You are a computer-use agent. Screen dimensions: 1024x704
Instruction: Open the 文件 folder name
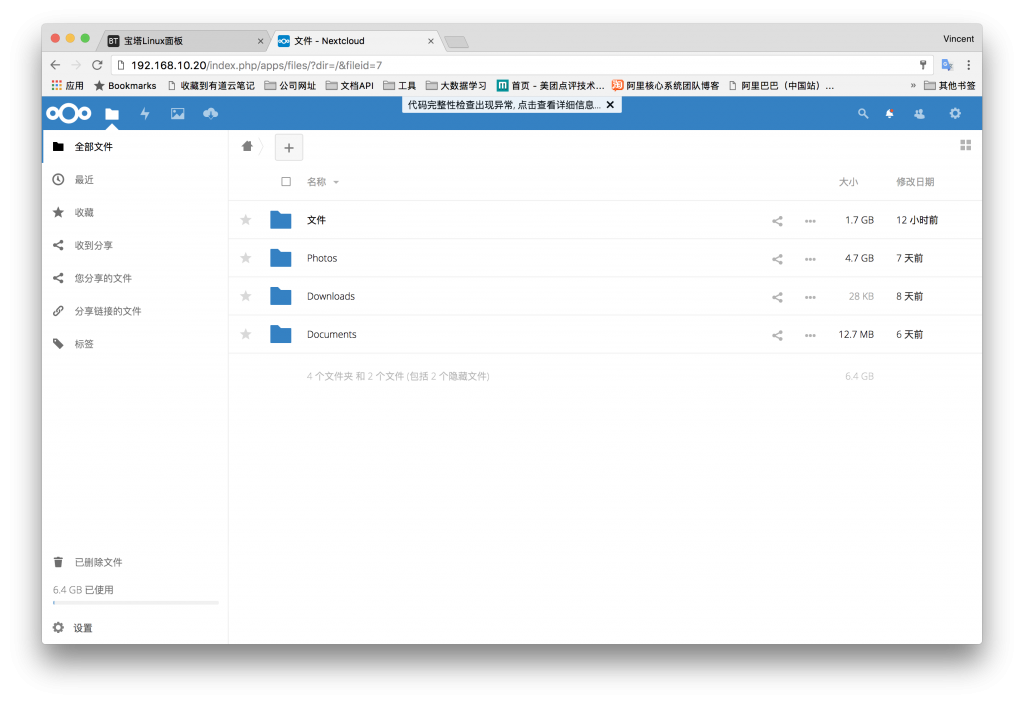tap(316, 220)
